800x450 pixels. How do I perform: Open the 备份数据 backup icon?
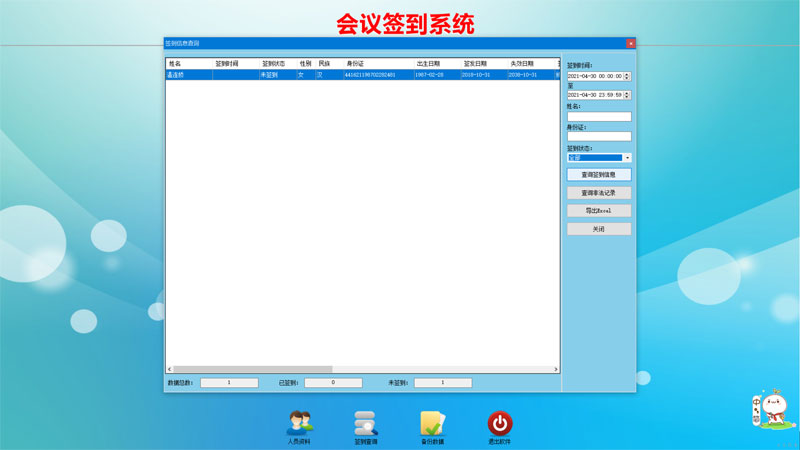[432, 424]
